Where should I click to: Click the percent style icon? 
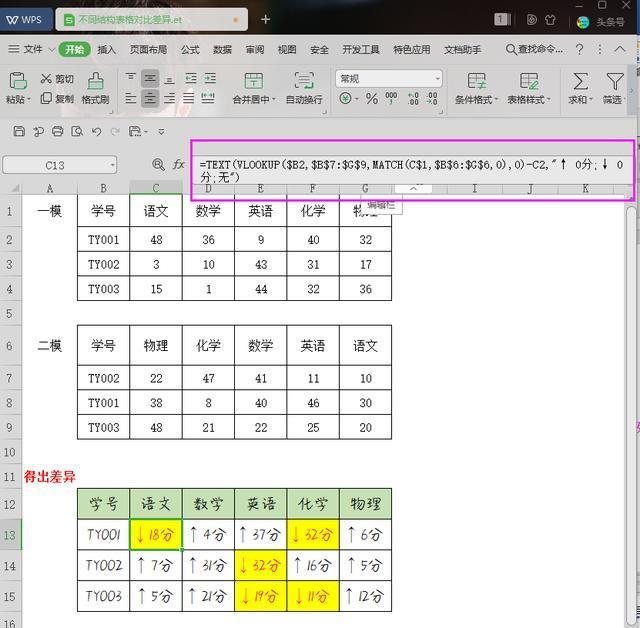[x=371, y=98]
